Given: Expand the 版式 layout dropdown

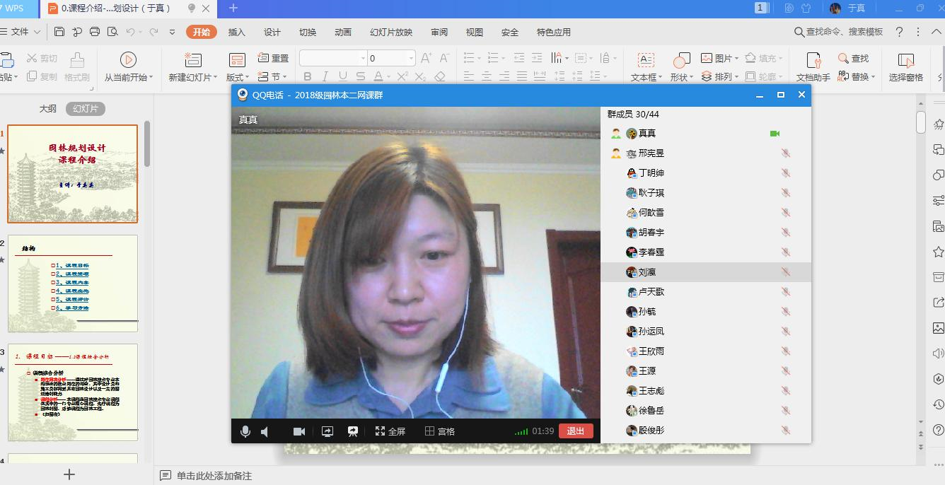Looking at the screenshot, I should (238, 77).
